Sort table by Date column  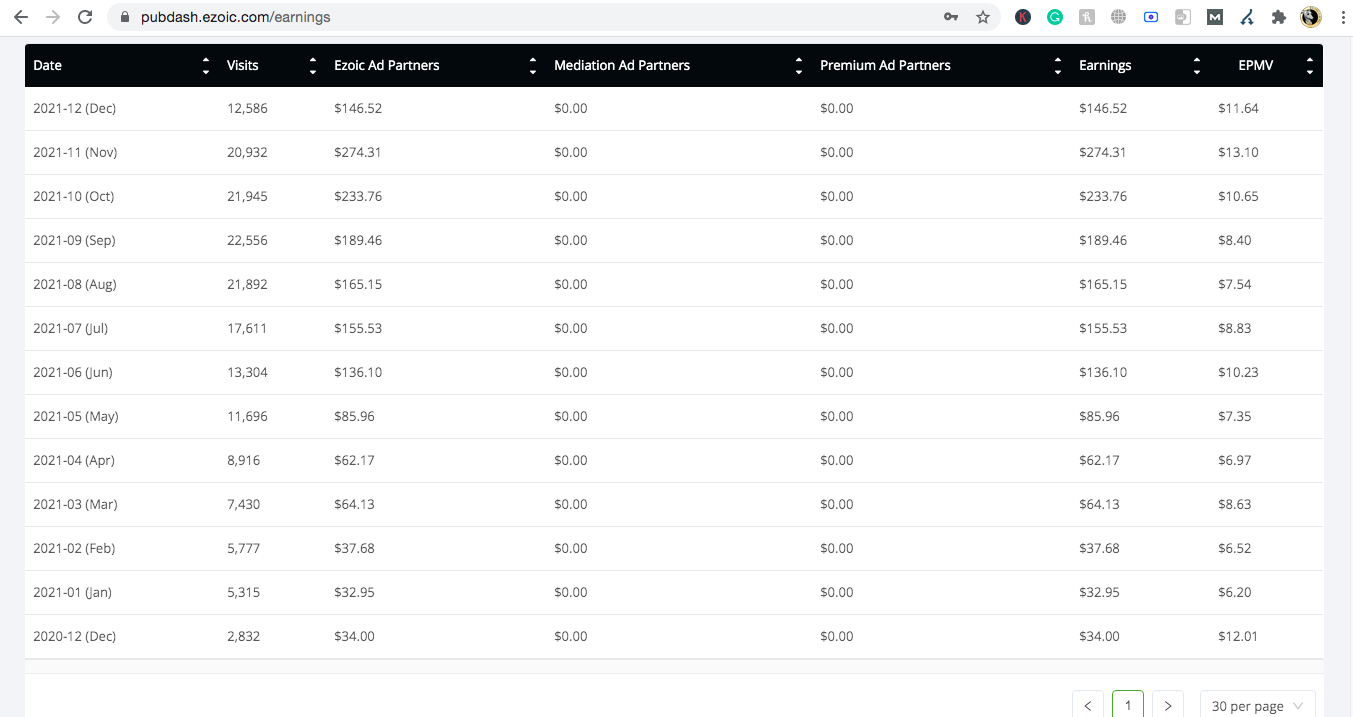[x=206, y=66]
